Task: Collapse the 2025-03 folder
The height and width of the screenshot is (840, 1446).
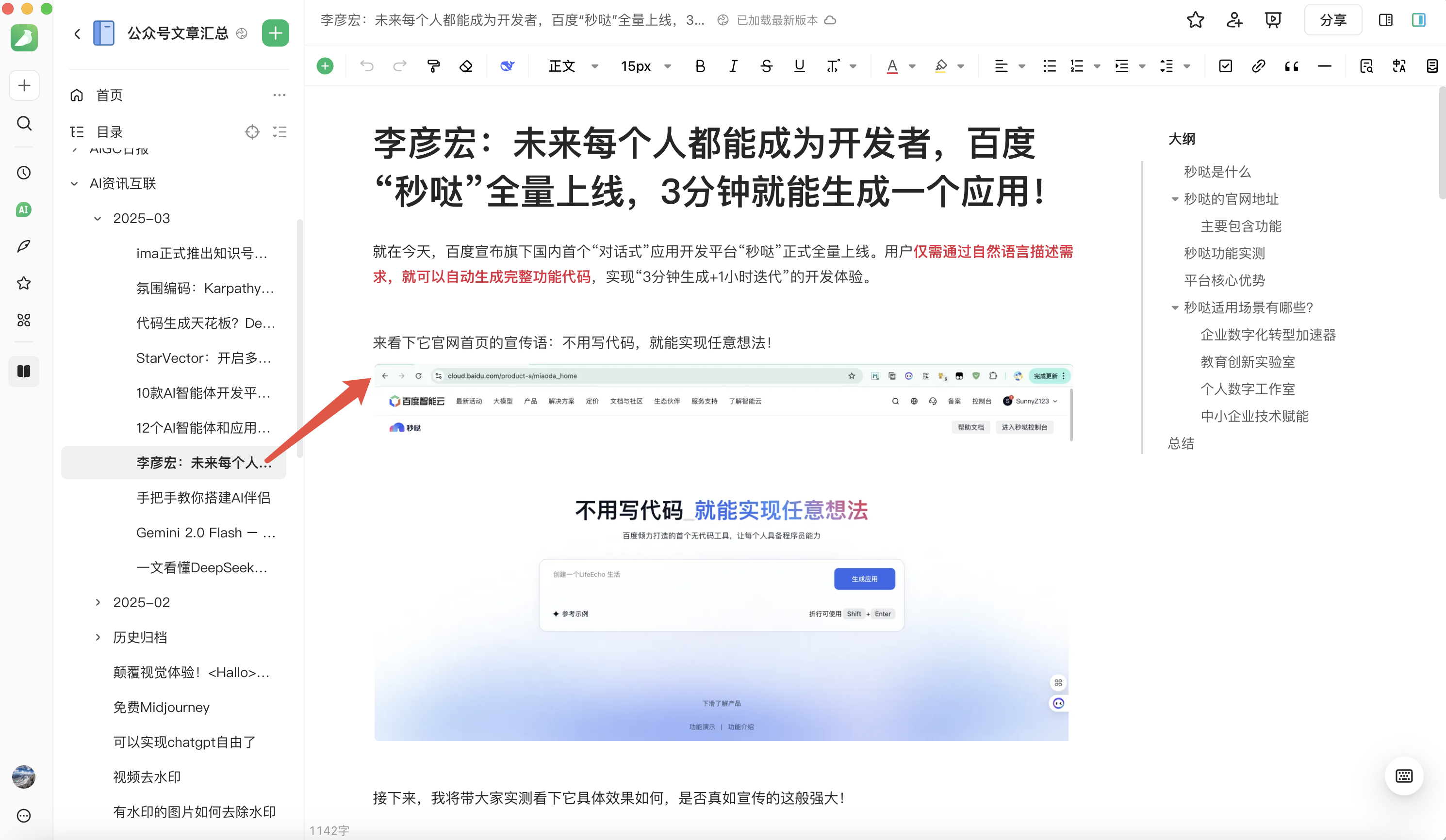Action: coord(98,218)
